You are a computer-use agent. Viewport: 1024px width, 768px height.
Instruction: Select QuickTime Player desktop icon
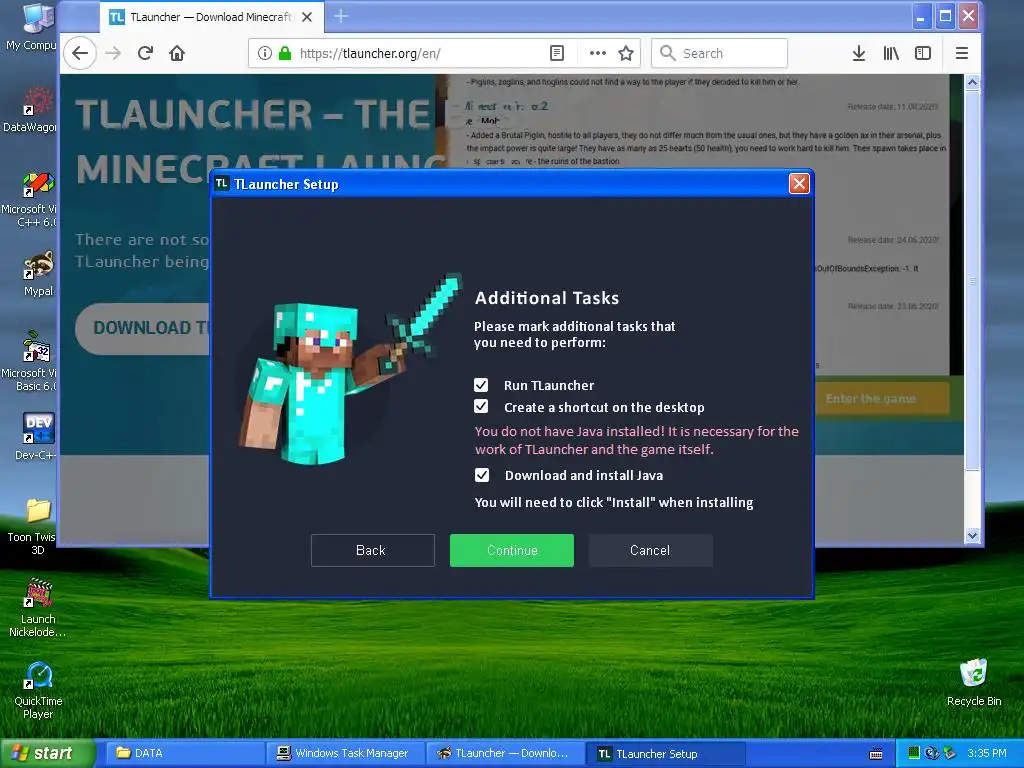coord(38,690)
